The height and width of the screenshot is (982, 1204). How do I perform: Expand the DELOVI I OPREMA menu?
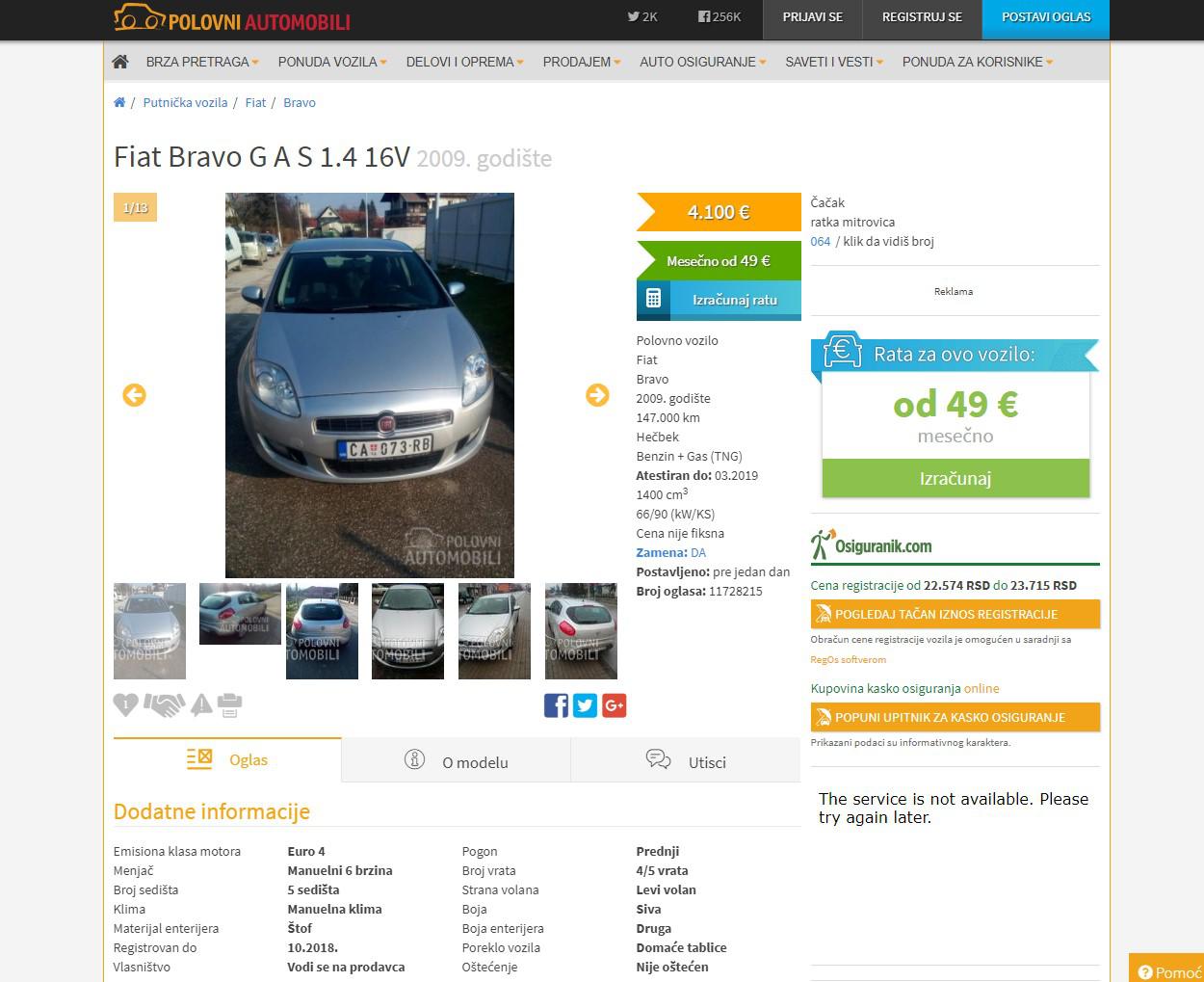(465, 62)
